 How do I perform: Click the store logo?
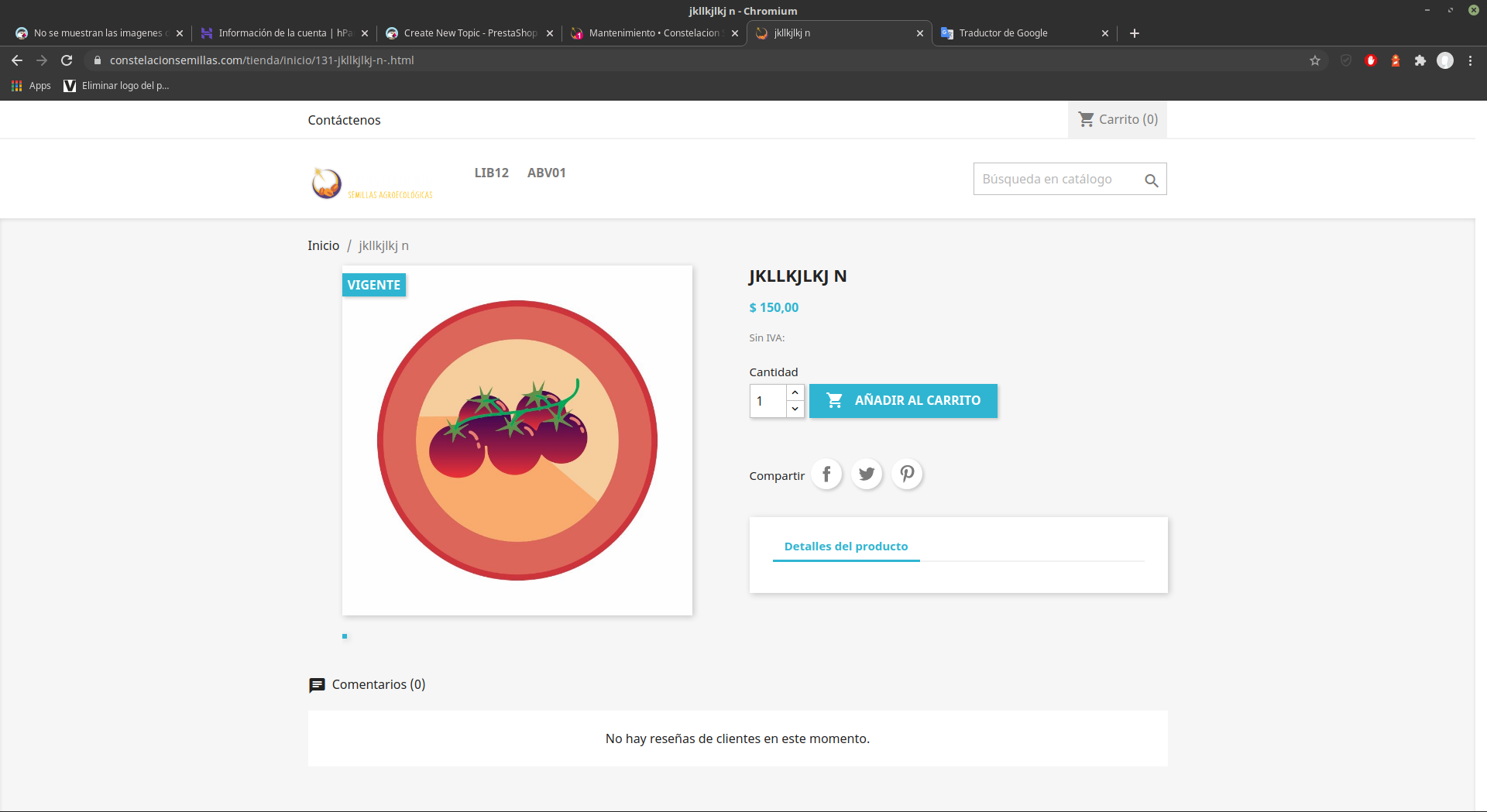(372, 183)
